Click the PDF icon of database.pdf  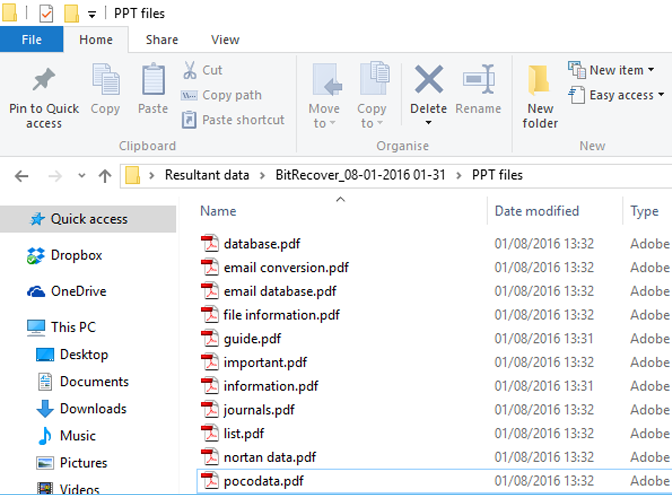[x=210, y=243]
